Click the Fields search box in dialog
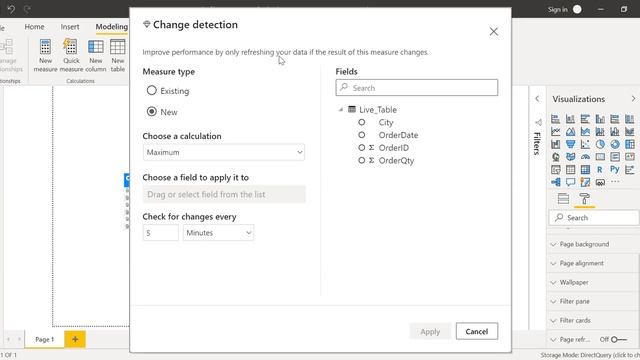 point(417,88)
